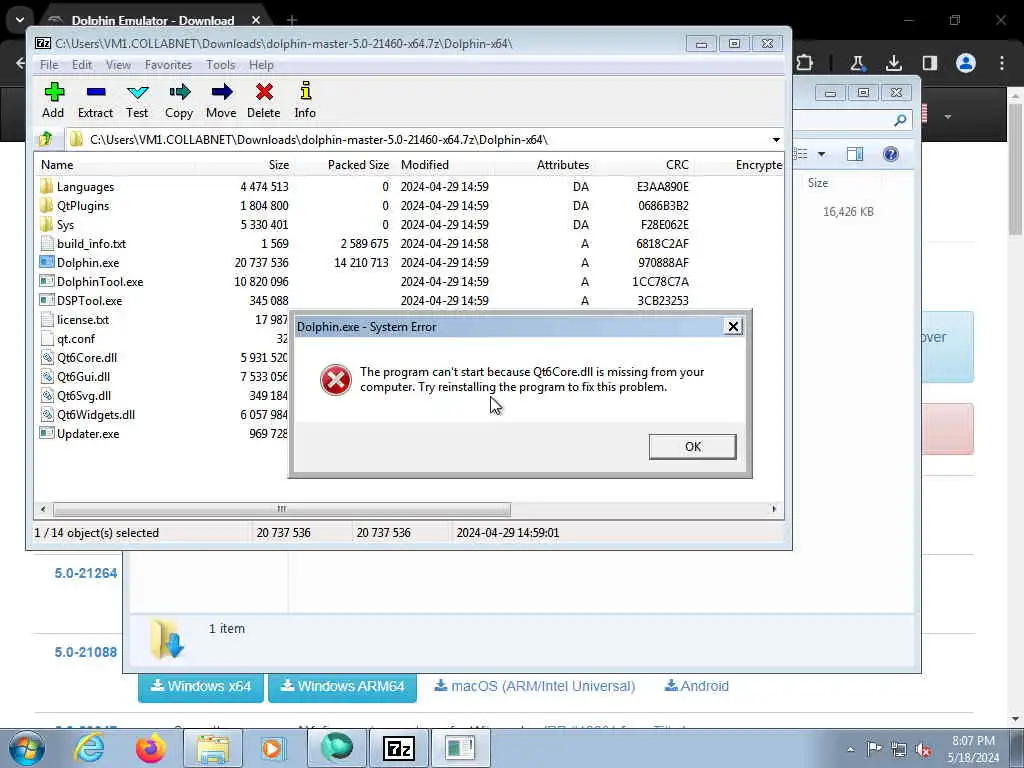Select Qt6Gui.dll file
The height and width of the screenshot is (768, 1024).
tap(83, 377)
